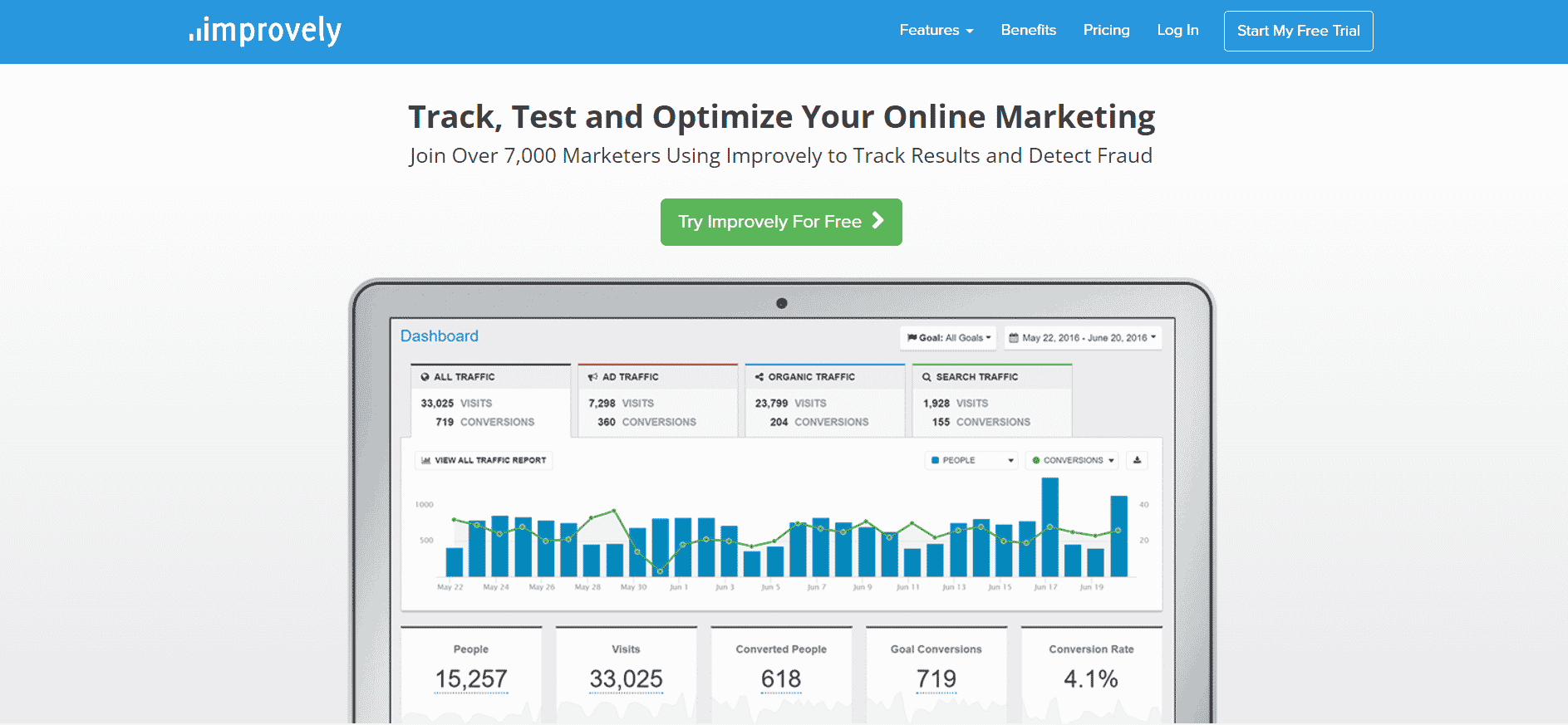Open the Features dropdown menu

point(936,31)
